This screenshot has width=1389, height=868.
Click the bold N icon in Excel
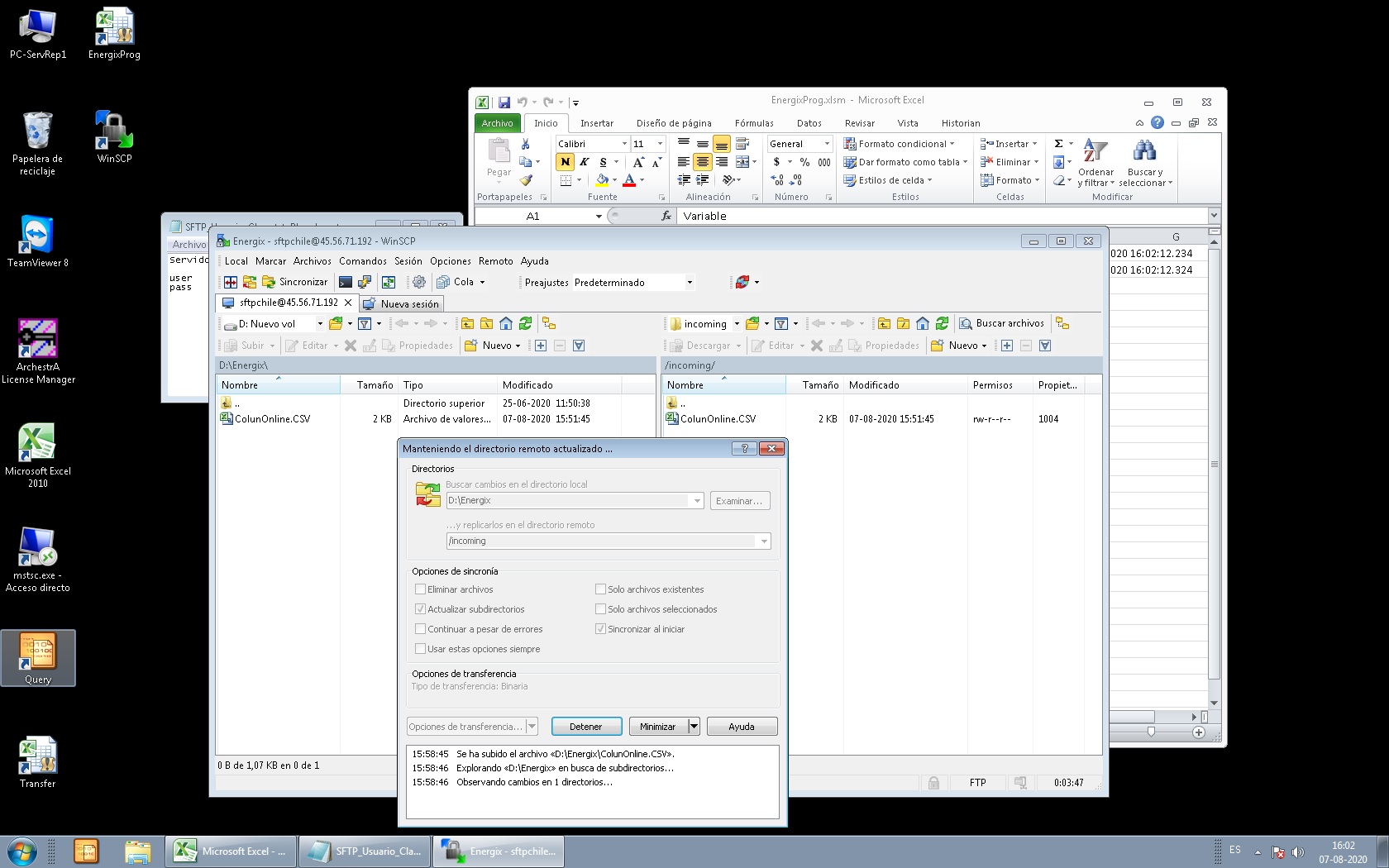pos(566,162)
